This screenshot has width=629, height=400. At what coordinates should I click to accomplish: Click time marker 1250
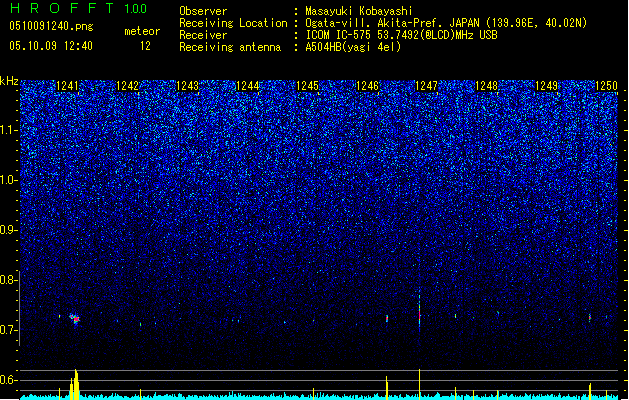coord(606,86)
